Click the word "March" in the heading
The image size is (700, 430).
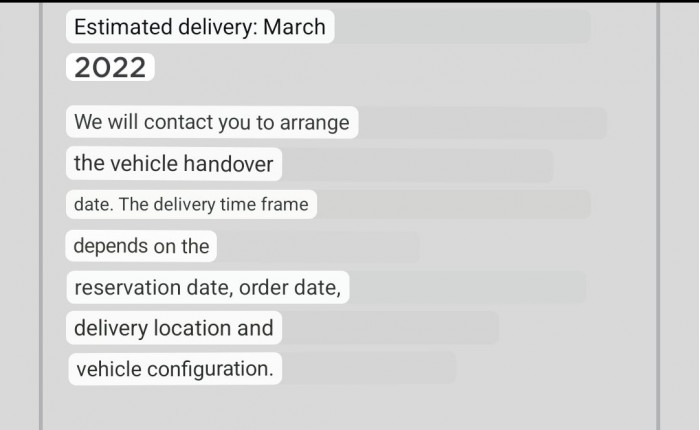tap(294, 26)
